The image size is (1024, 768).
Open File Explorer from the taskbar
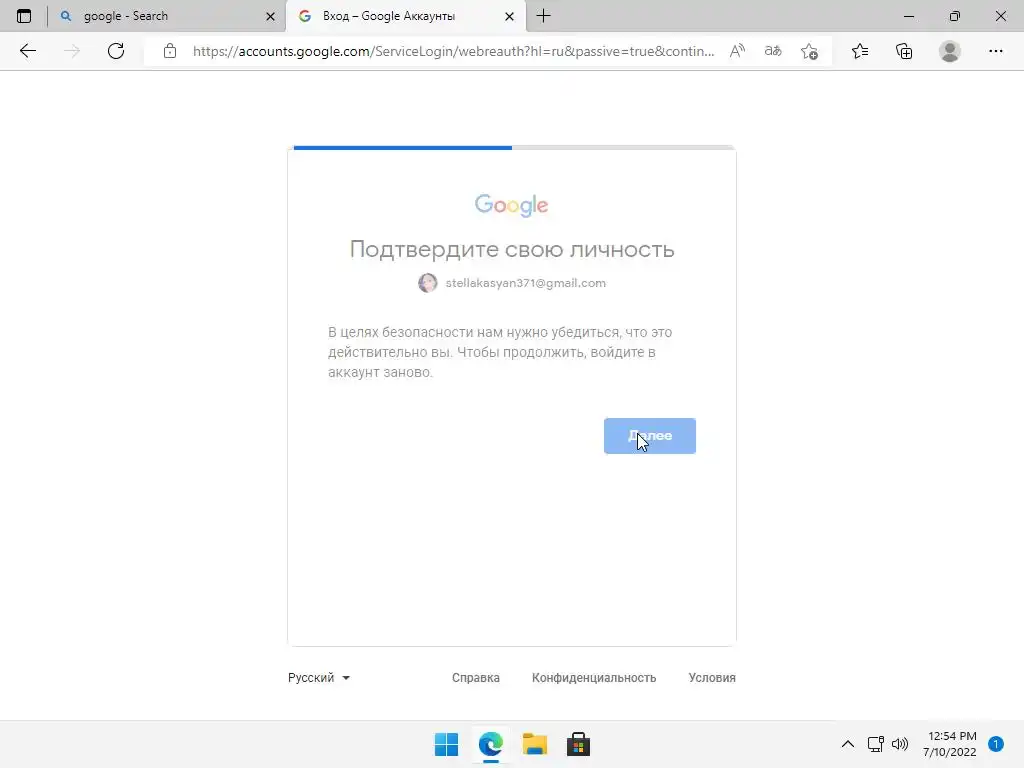[535, 744]
